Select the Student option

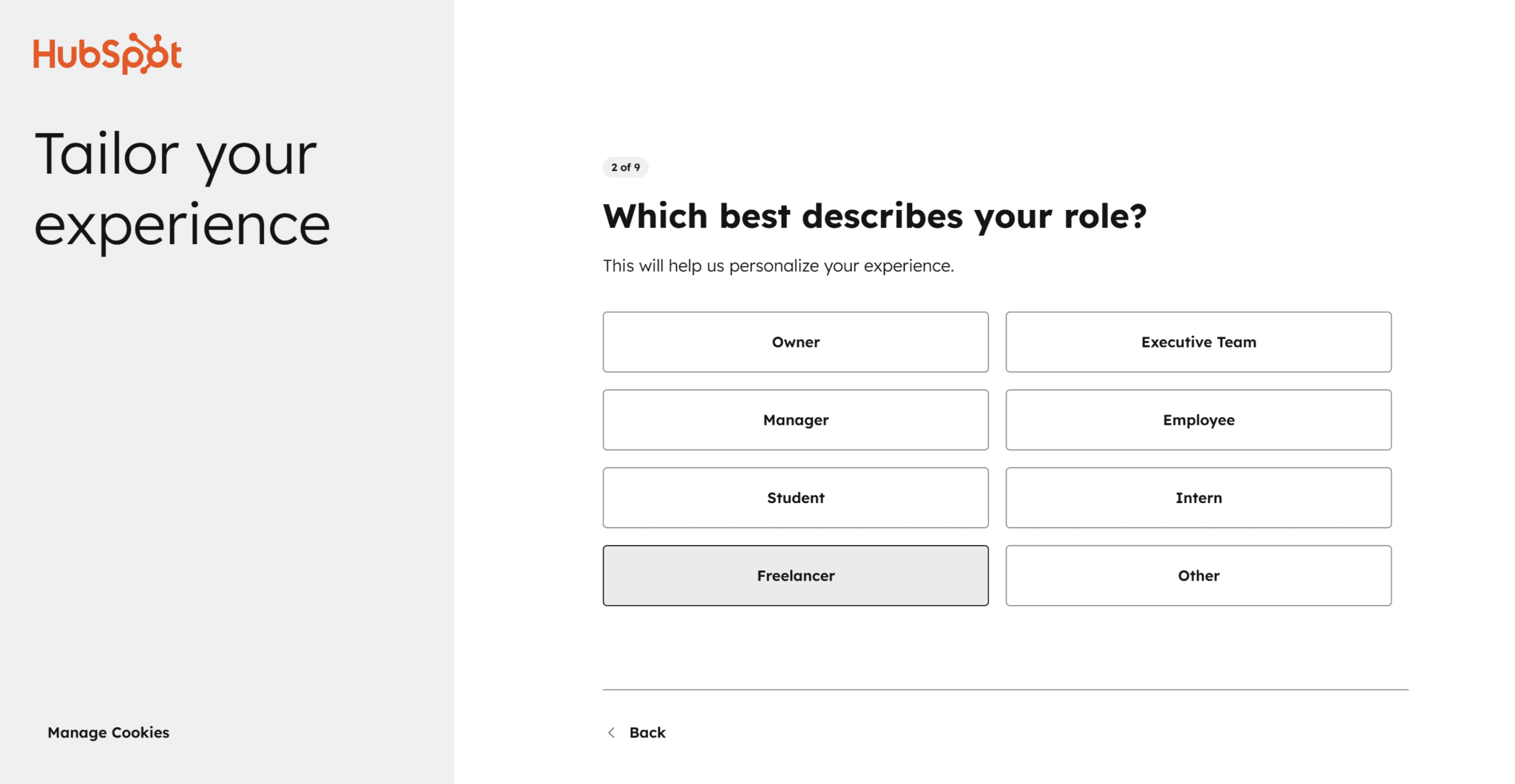tap(795, 498)
